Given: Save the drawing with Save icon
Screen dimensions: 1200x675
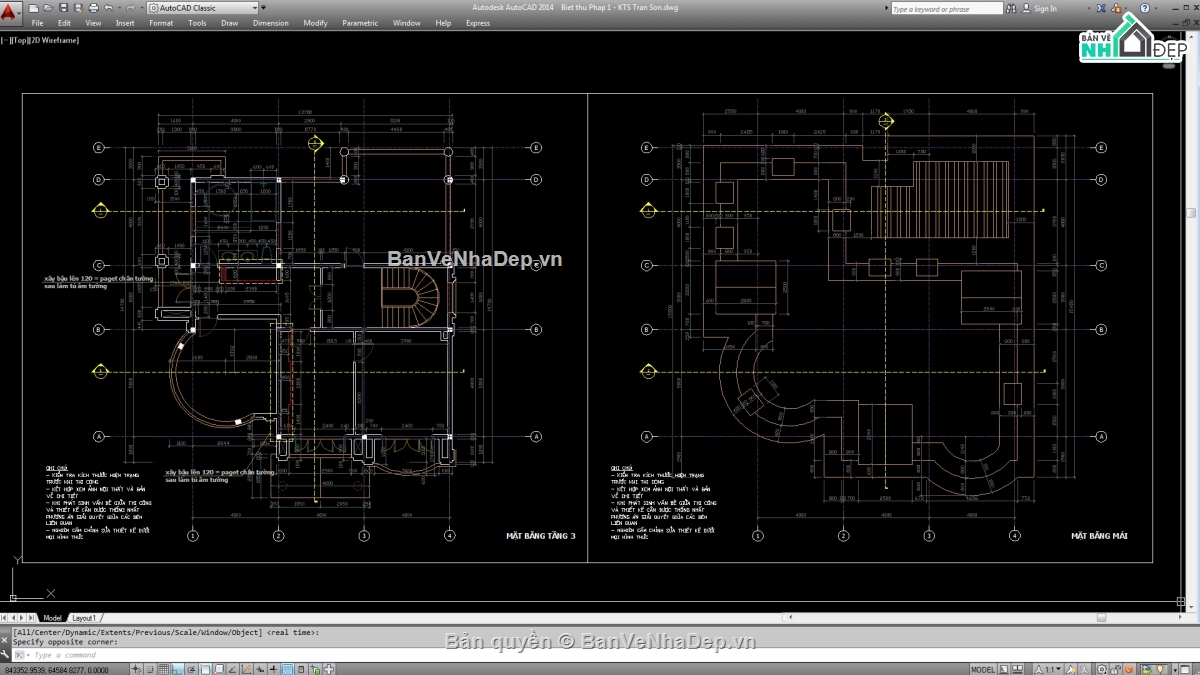Looking at the screenshot, I should pos(63,8).
